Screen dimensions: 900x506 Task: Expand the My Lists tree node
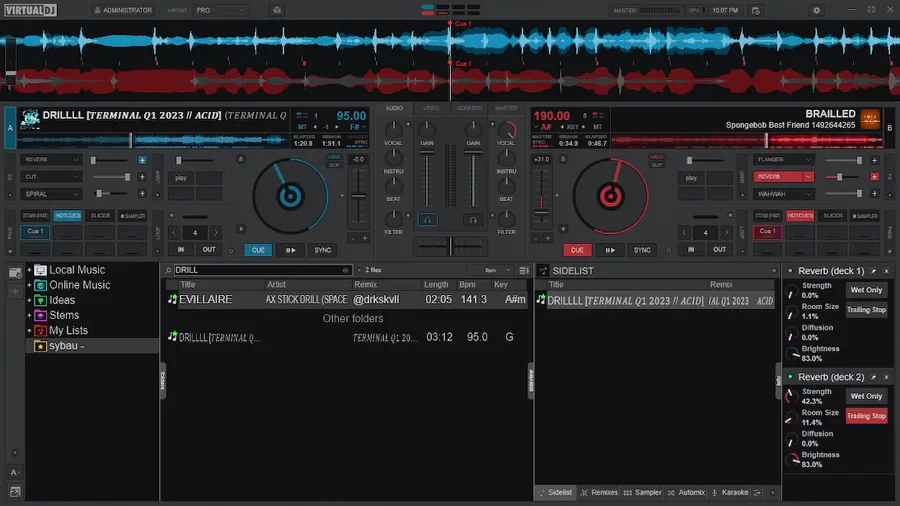tap(29, 330)
